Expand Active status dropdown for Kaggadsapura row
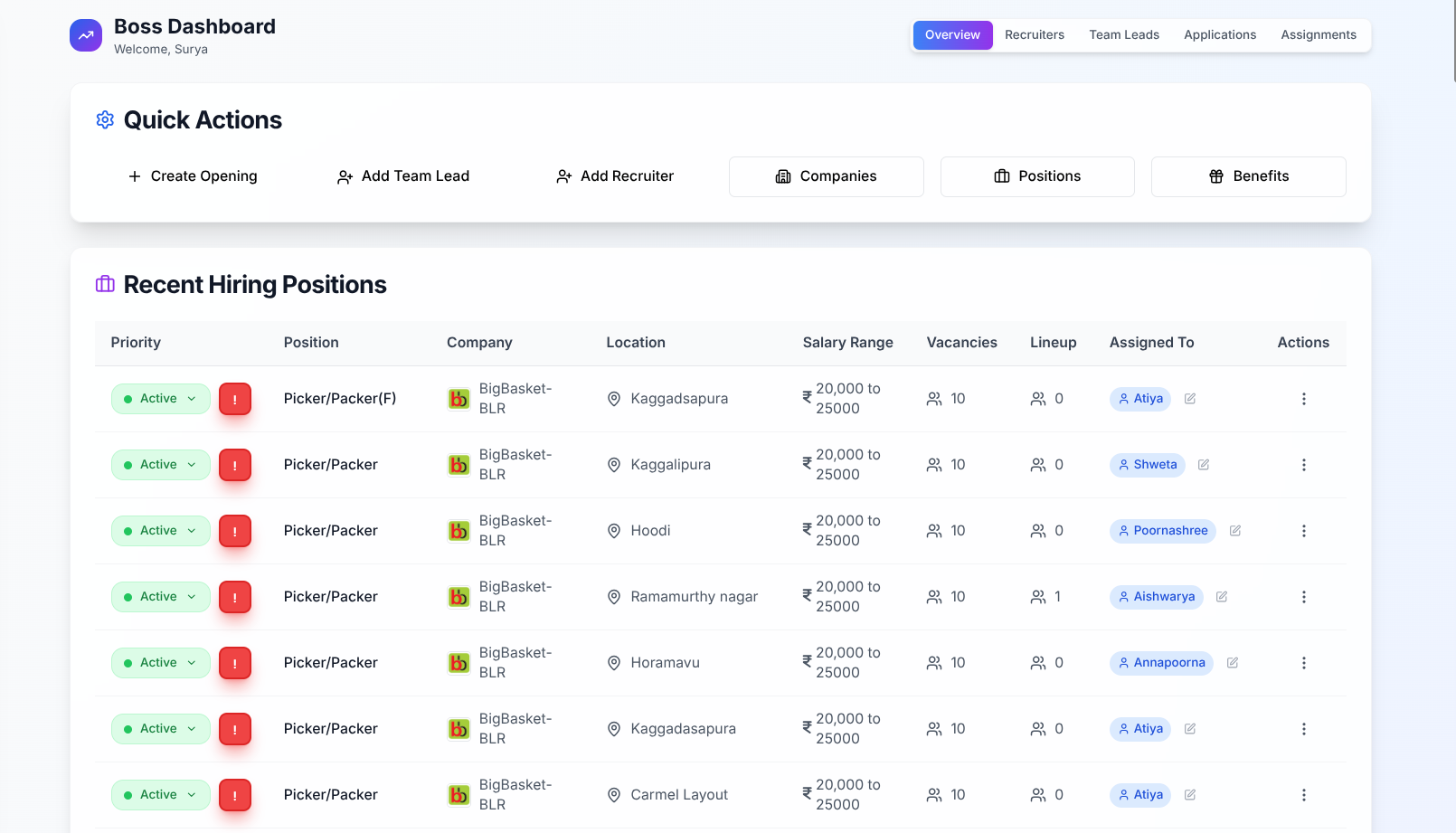The height and width of the screenshot is (833, 1456). coord(161,399)
